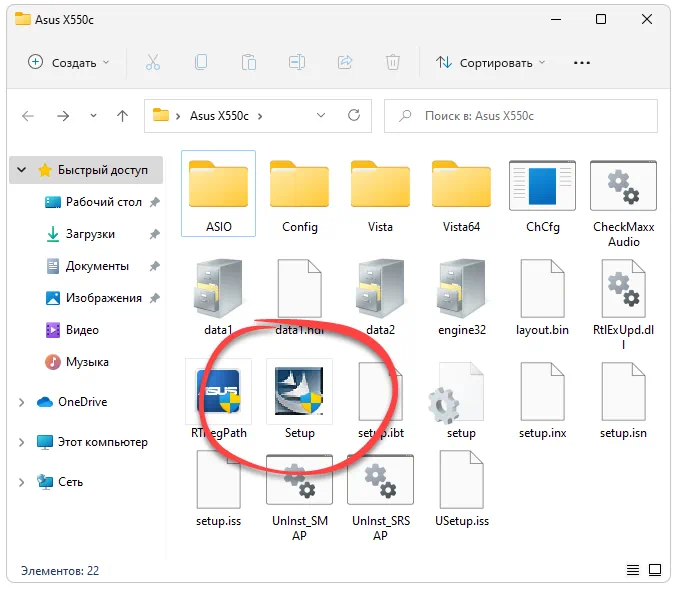Image resolution: width=678 pixels, height=591 pixels.
Task: Click the Share icon in toolbar
Action: click(x=345, y=63)
